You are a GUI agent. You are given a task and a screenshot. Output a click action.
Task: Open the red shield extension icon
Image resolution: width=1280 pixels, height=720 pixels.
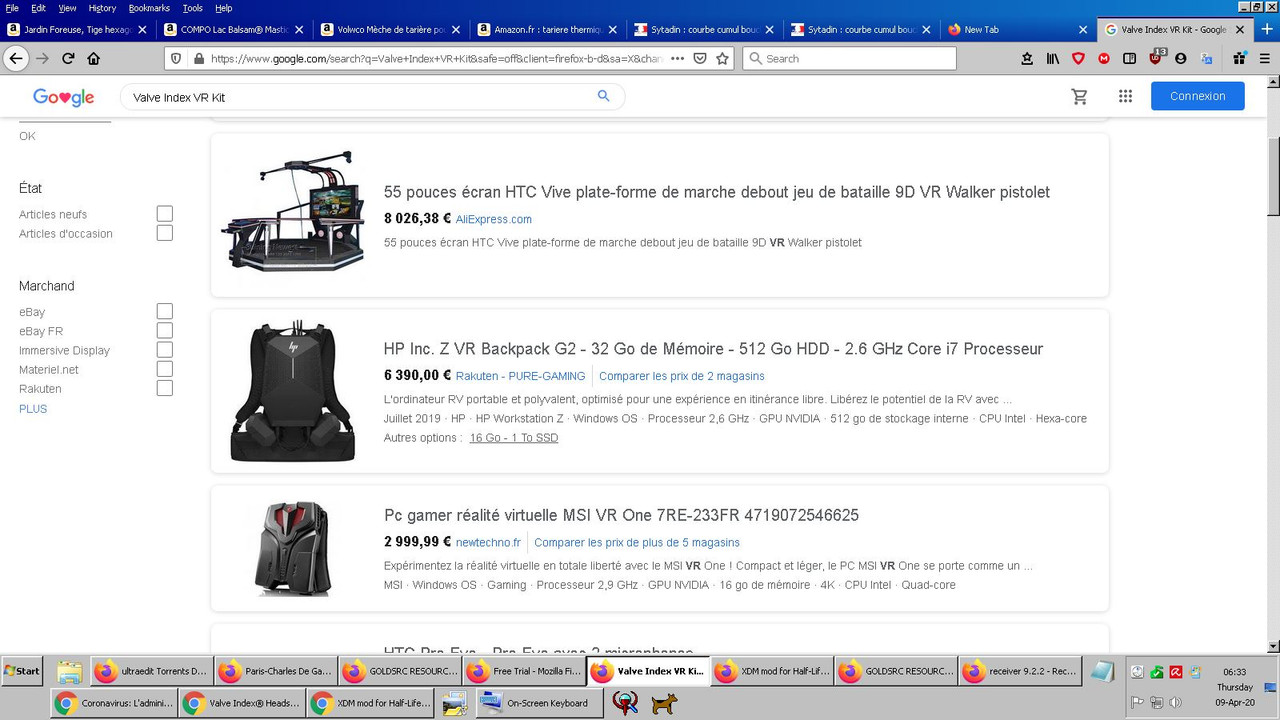pos(1078,59)
